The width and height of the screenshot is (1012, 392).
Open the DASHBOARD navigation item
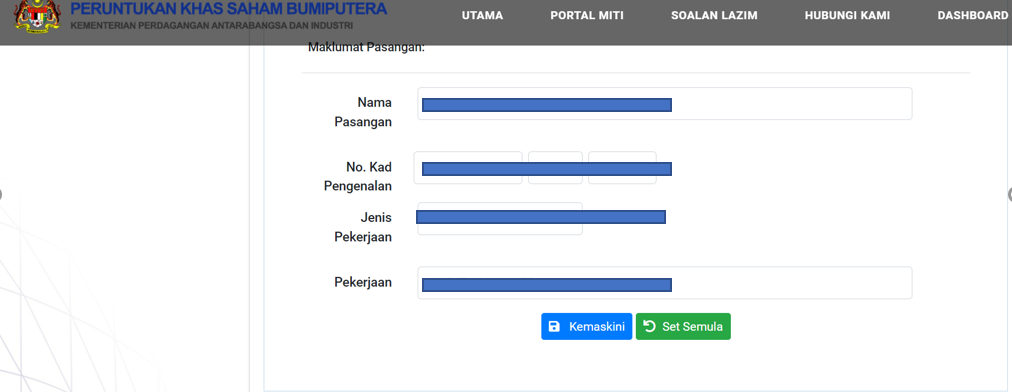click(973, 15)
